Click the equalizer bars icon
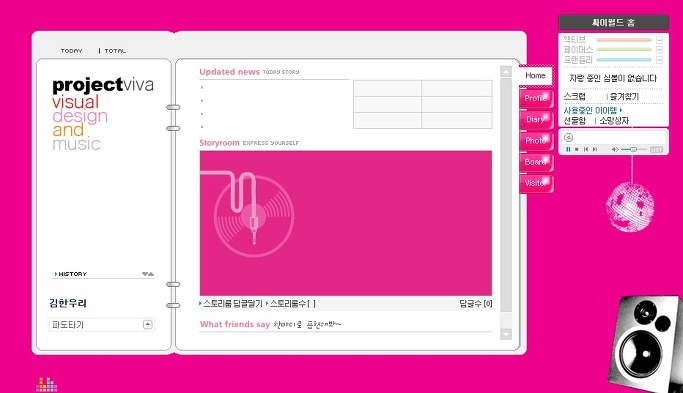This screenshot has width=683, height=393. click(x=47, y=384)
